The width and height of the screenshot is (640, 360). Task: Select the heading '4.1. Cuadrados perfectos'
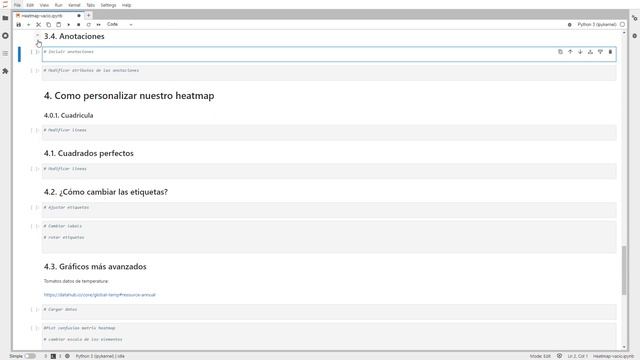[x=89, y=153]
